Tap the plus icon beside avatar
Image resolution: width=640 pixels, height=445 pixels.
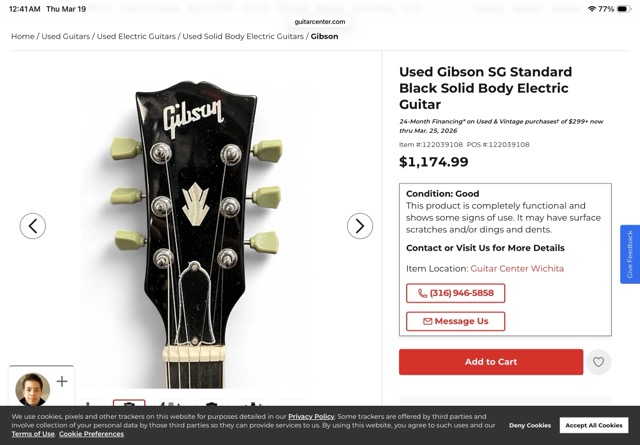[x=62, y=381]
